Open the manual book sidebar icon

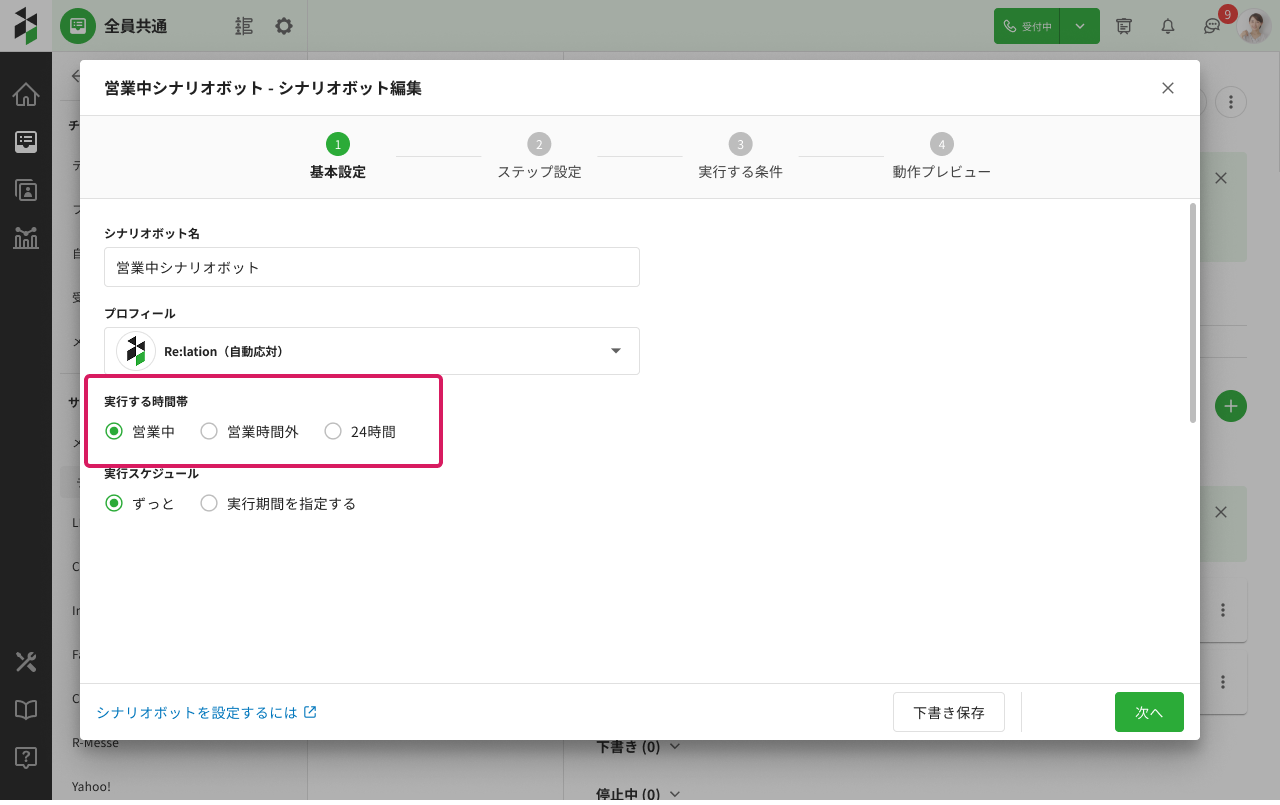click(26, 710)
